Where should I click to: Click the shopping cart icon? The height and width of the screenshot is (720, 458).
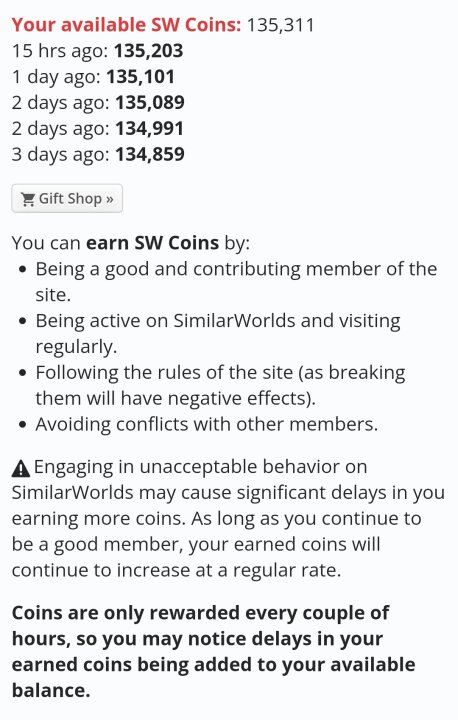pyautogui.click(x=28, y=199)
